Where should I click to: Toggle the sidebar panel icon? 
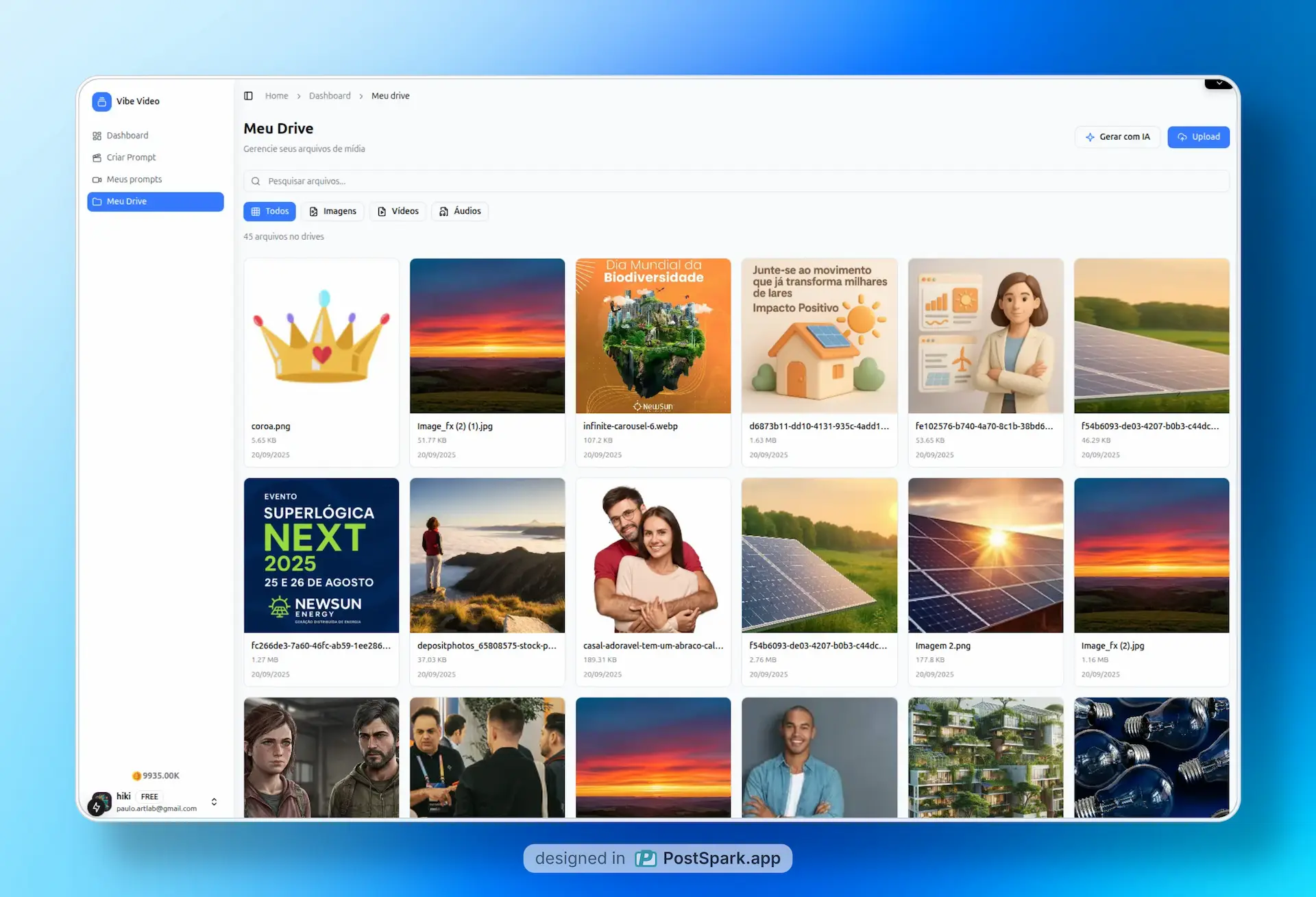coord(248,96)
